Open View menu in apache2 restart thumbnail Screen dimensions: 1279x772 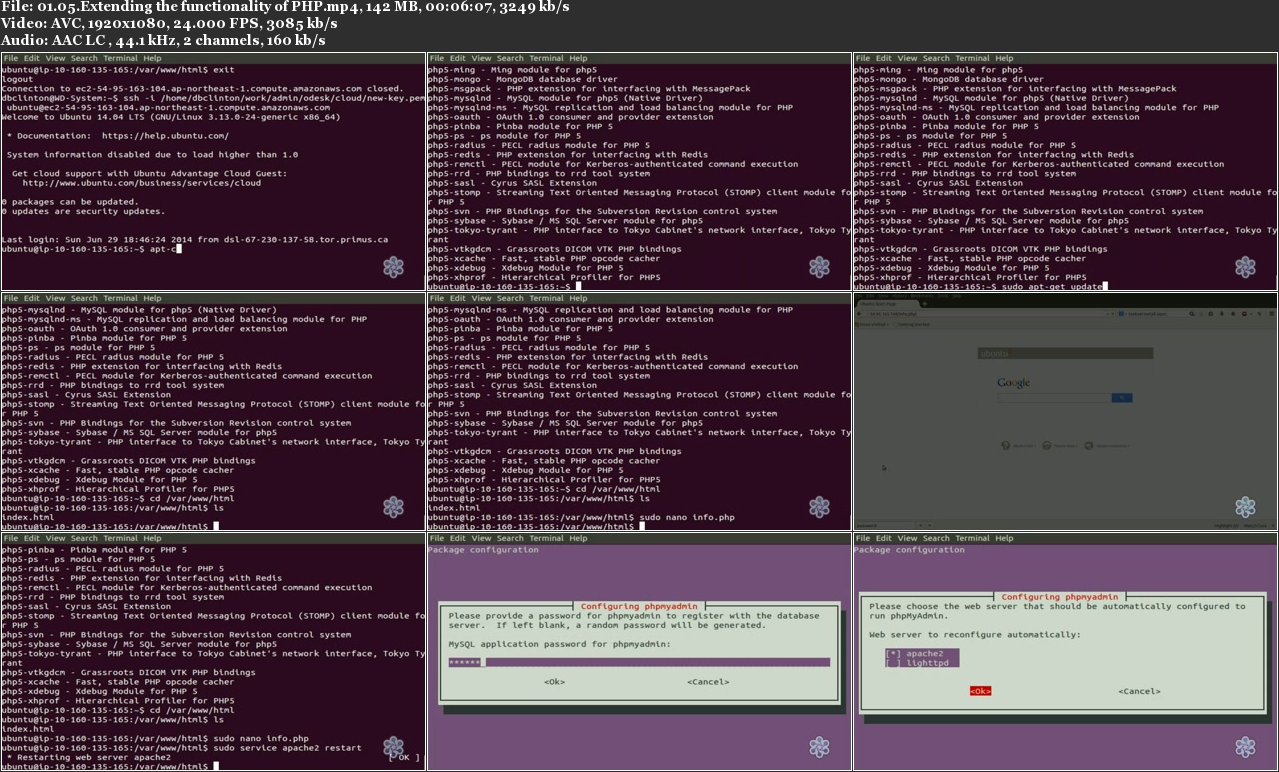(x=55, y=539)
